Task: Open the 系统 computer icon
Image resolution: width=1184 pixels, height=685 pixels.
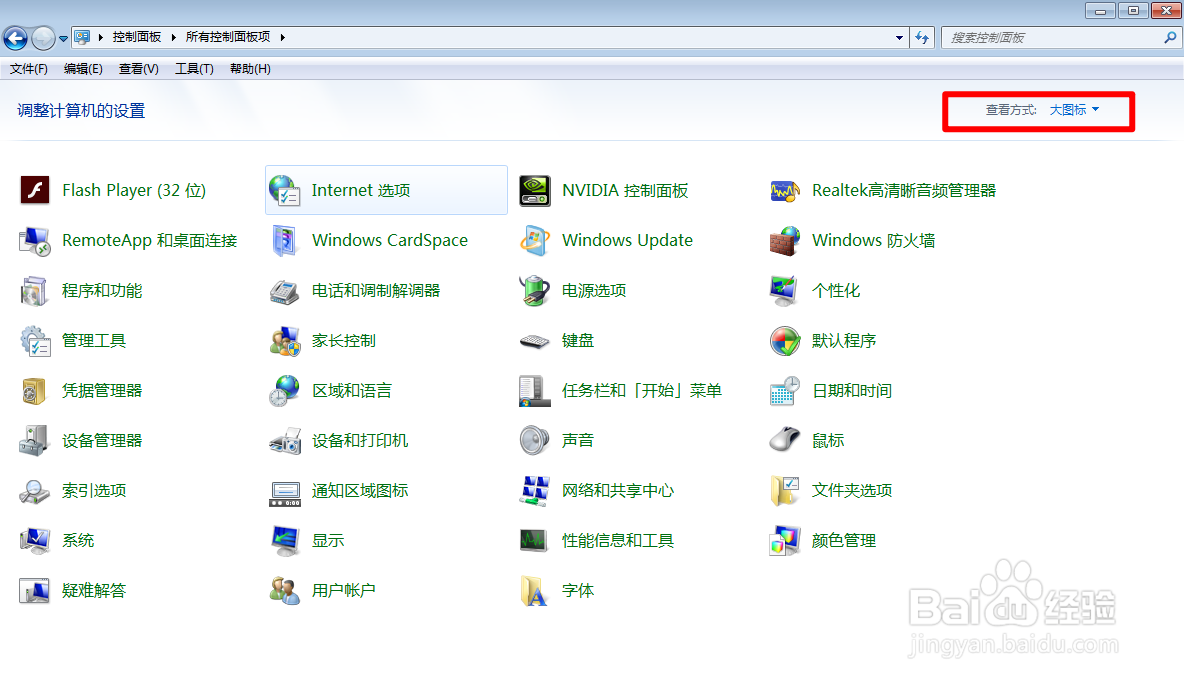Action: [x=35, y=541]
